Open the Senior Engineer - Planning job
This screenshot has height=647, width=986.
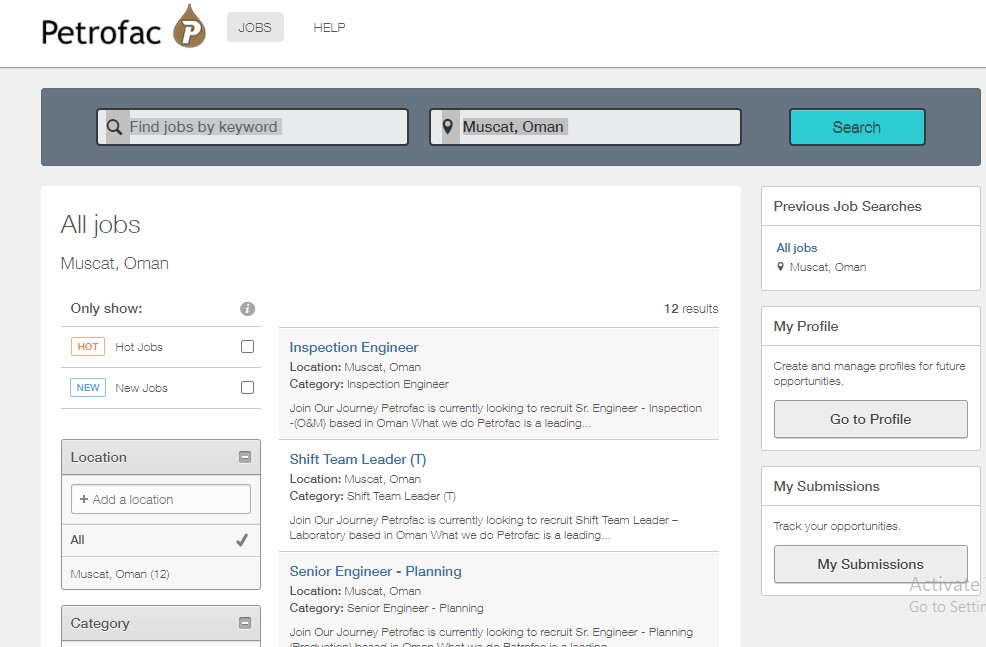pos(375,571)
